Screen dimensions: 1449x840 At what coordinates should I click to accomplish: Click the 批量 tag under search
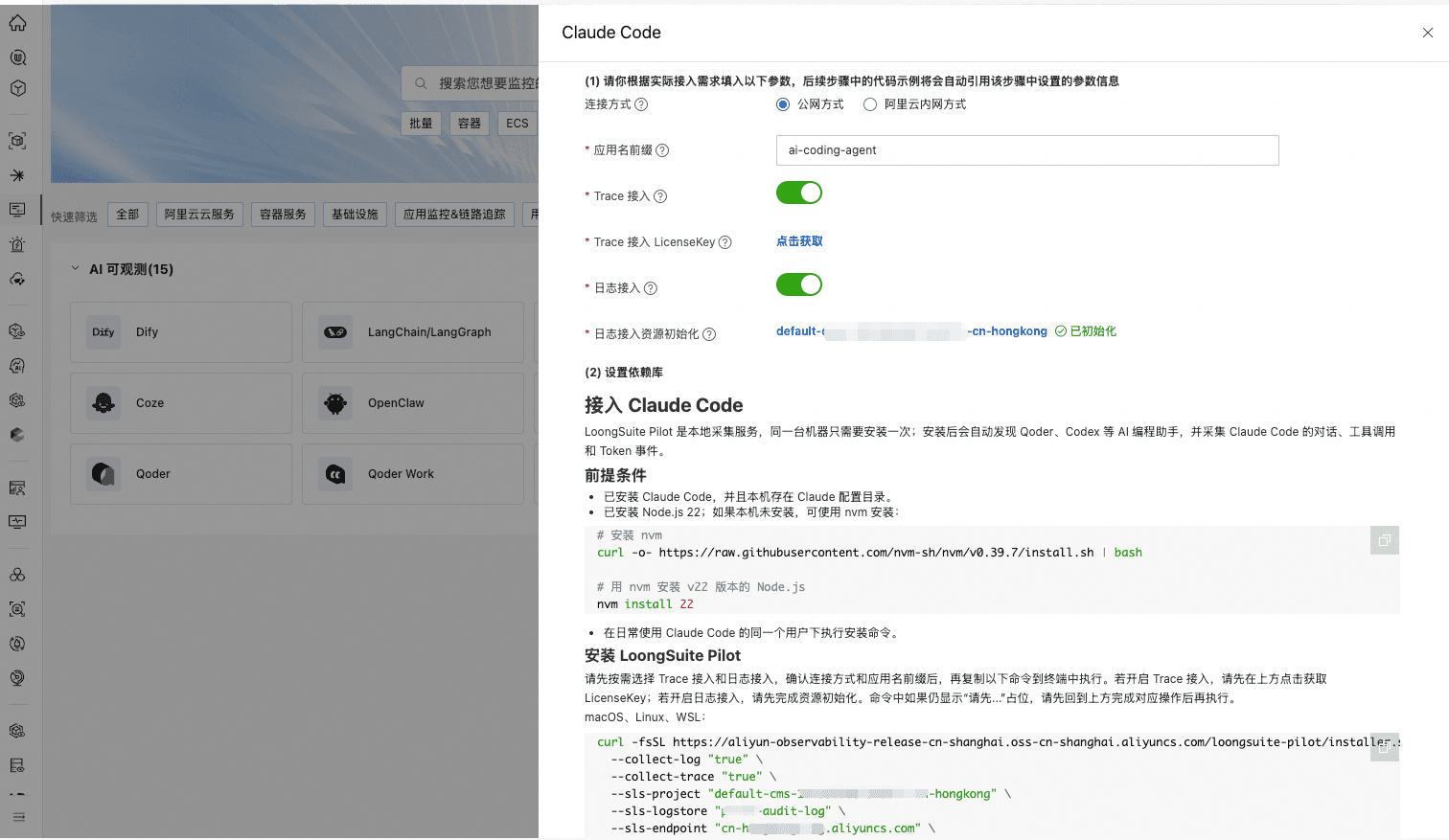[x=421, y=124]
